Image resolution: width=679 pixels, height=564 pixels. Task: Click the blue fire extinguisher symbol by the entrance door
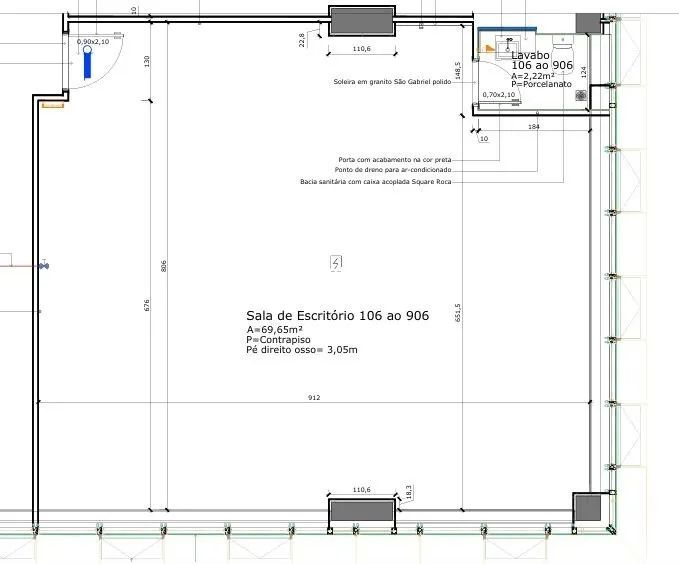pos(87,62)
